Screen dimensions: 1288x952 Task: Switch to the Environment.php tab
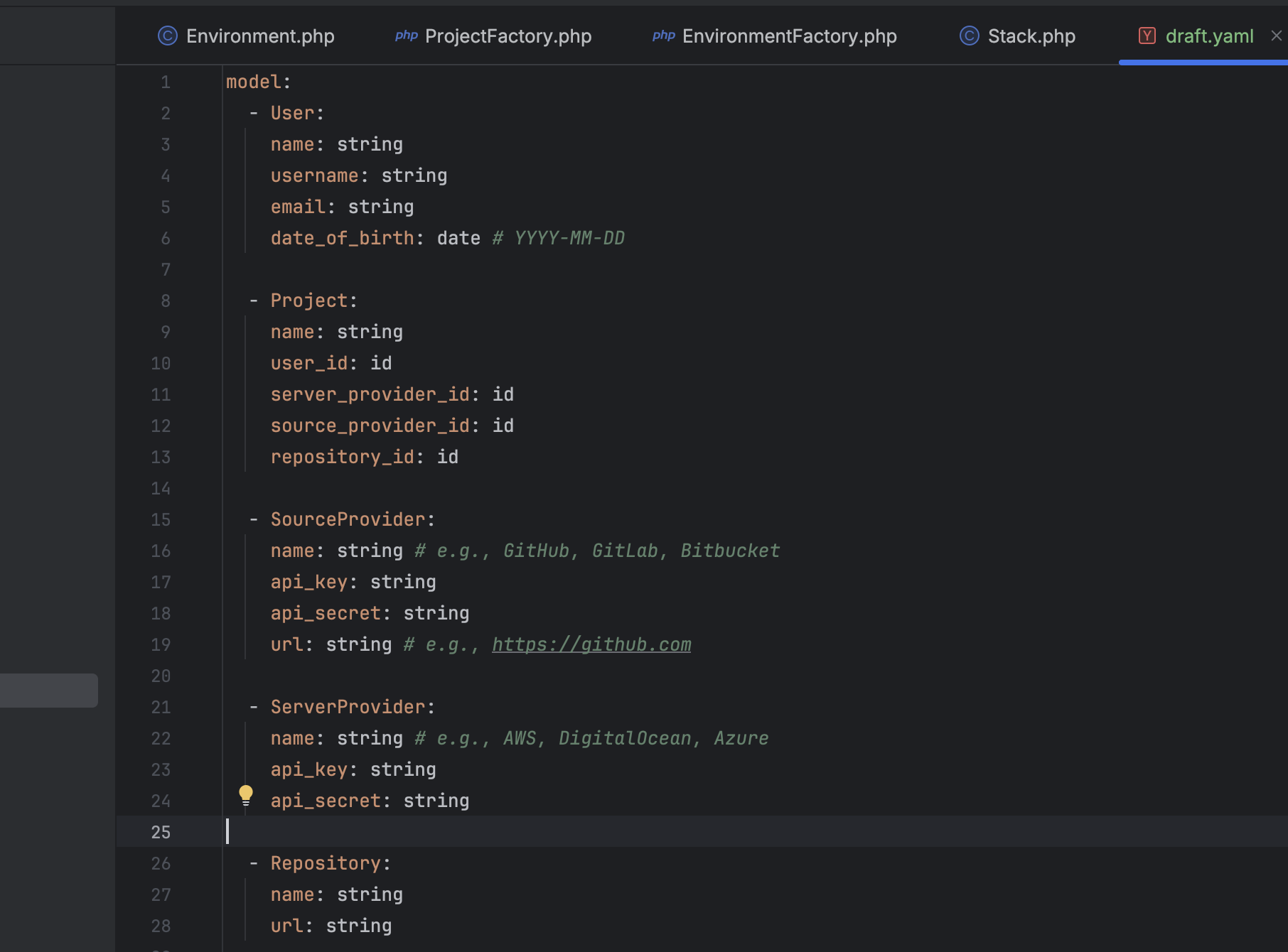coord(246,36)
